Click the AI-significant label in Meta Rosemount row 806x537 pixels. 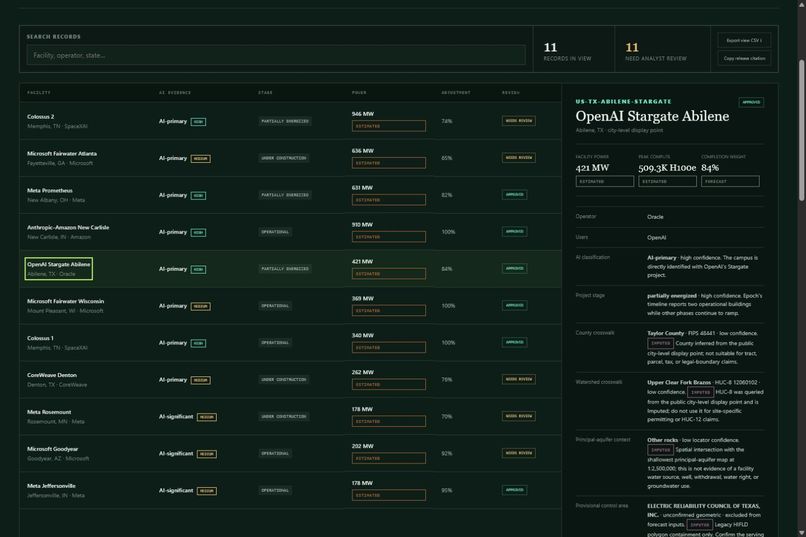coord(176,417)
